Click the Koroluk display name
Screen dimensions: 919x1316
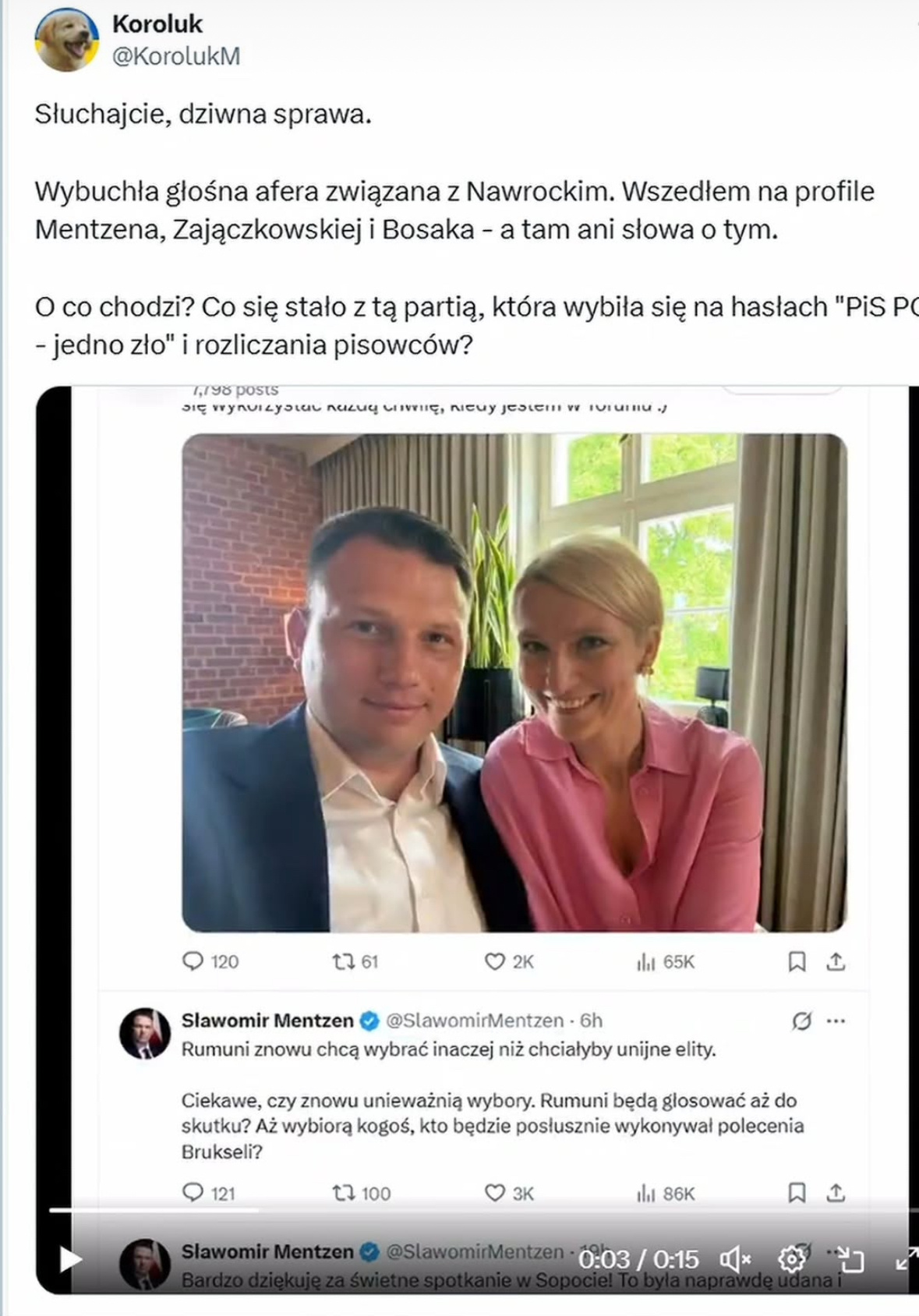tap(157, 24)
